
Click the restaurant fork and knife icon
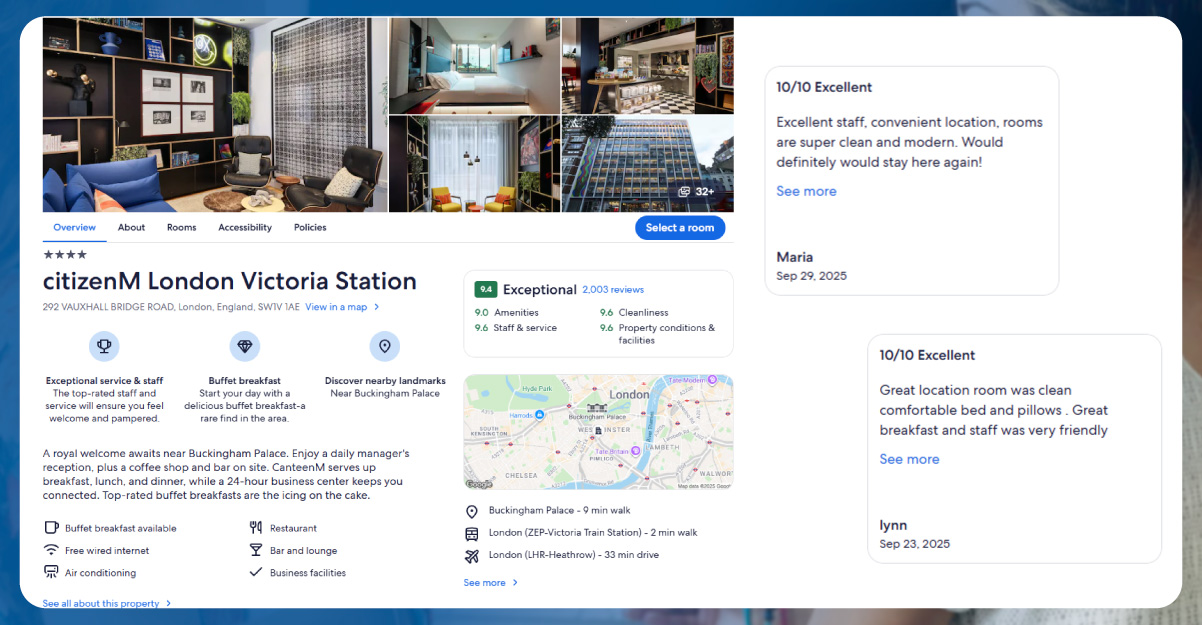click(256, 528)
